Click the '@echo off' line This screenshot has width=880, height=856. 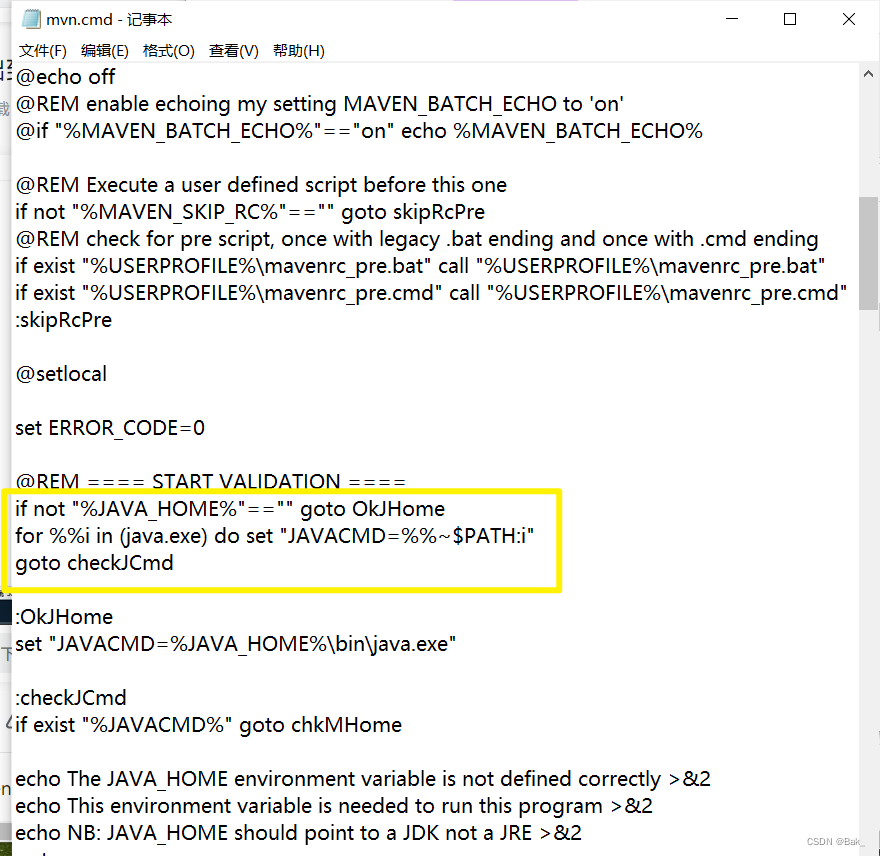tap(65, 77)
